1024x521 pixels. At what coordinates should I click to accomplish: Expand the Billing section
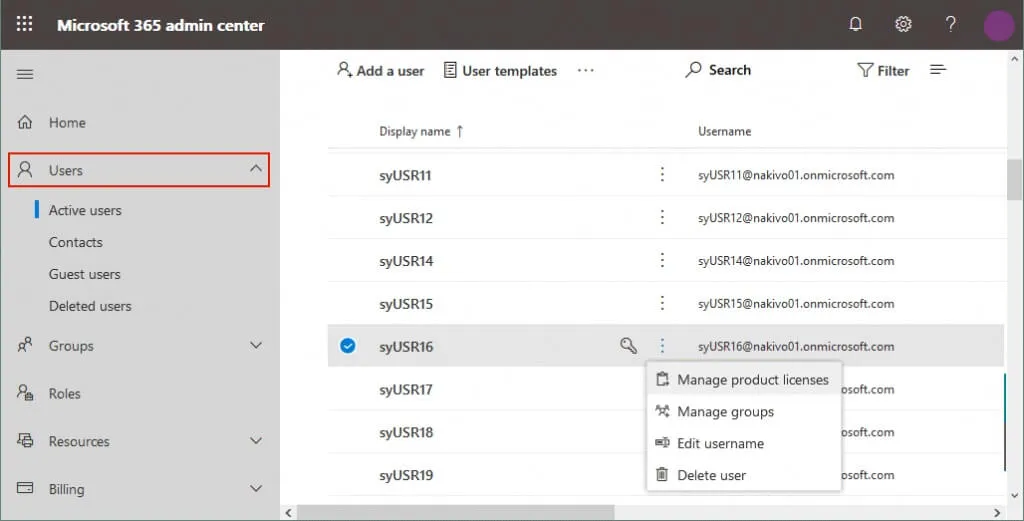tap(256, 489)
